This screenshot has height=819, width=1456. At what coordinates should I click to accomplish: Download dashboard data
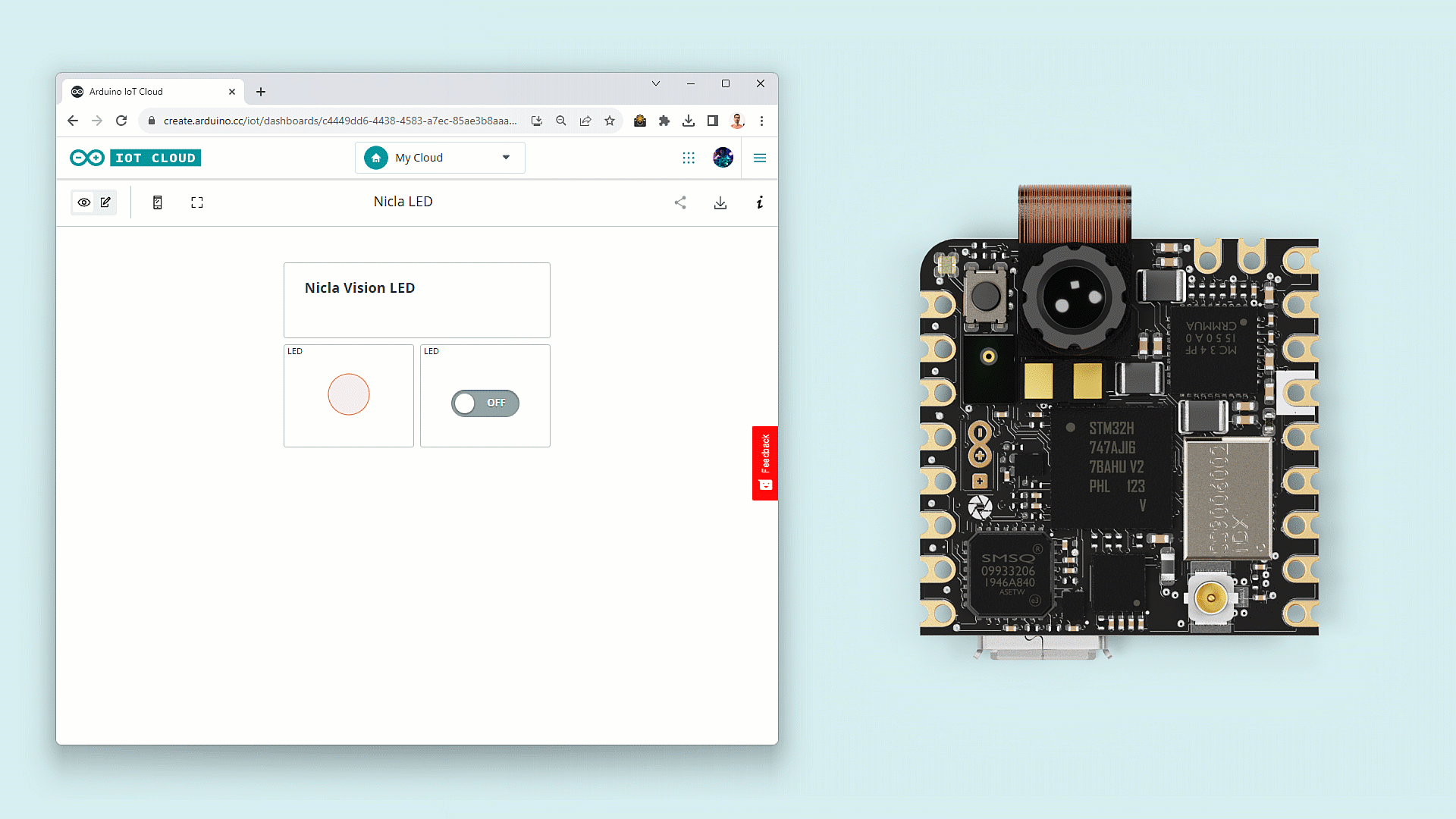click(x=720, y=202)
